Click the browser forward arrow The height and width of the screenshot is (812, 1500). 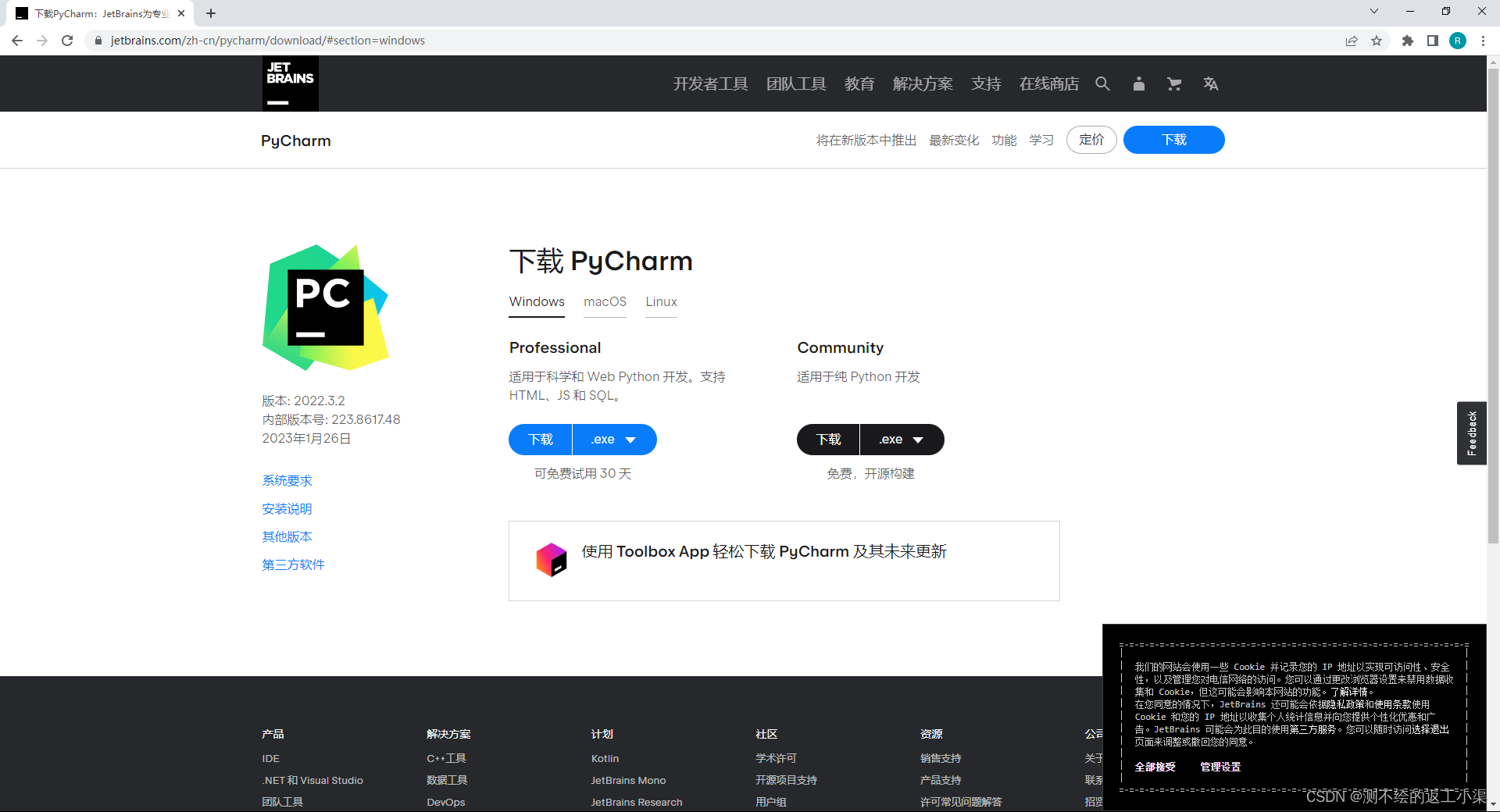tap(42, 41)
